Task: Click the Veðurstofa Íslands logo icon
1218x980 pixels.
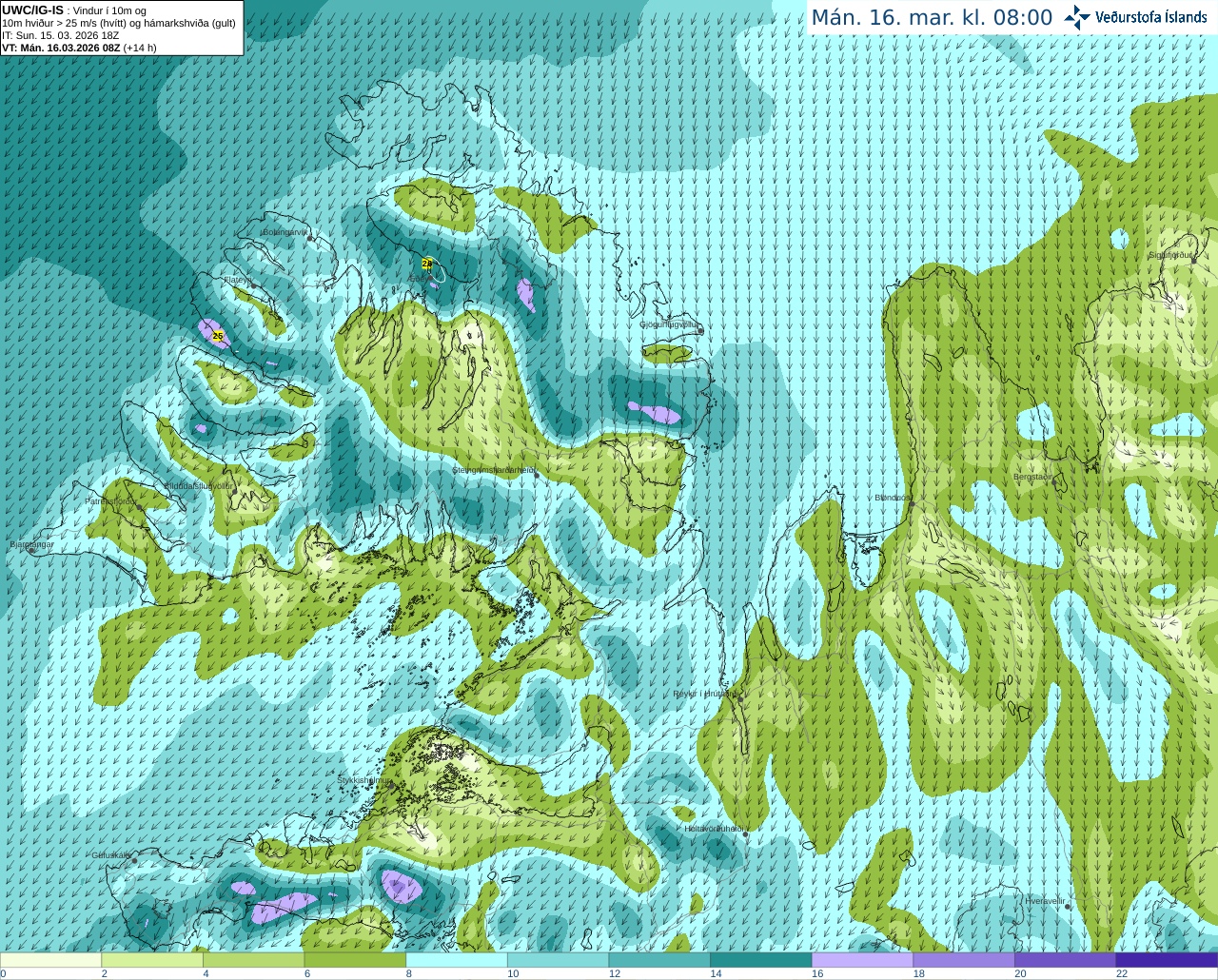Action: point(1077,17)
